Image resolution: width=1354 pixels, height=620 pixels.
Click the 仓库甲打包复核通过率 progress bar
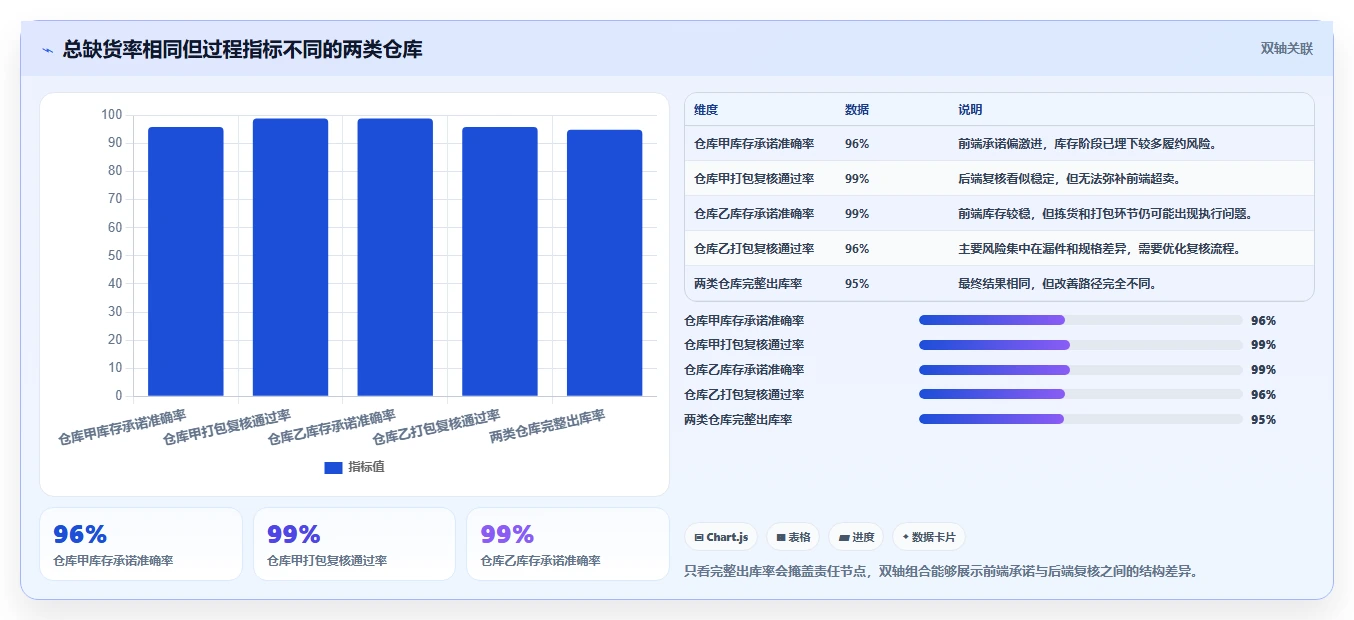tap(1080, 345)
